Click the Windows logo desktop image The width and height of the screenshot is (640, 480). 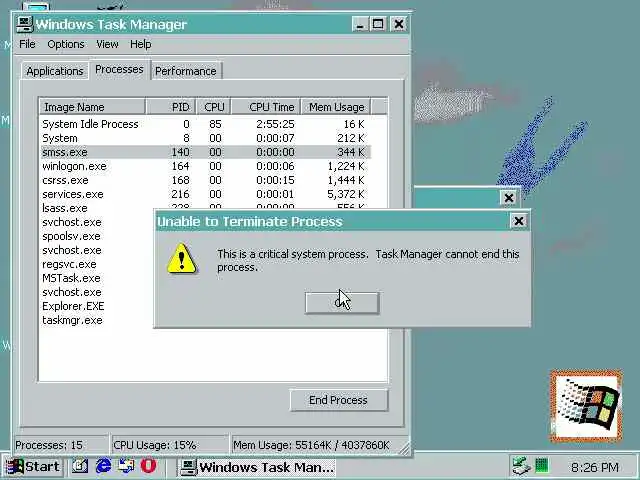pyautogui.click(x=587, y=406)
